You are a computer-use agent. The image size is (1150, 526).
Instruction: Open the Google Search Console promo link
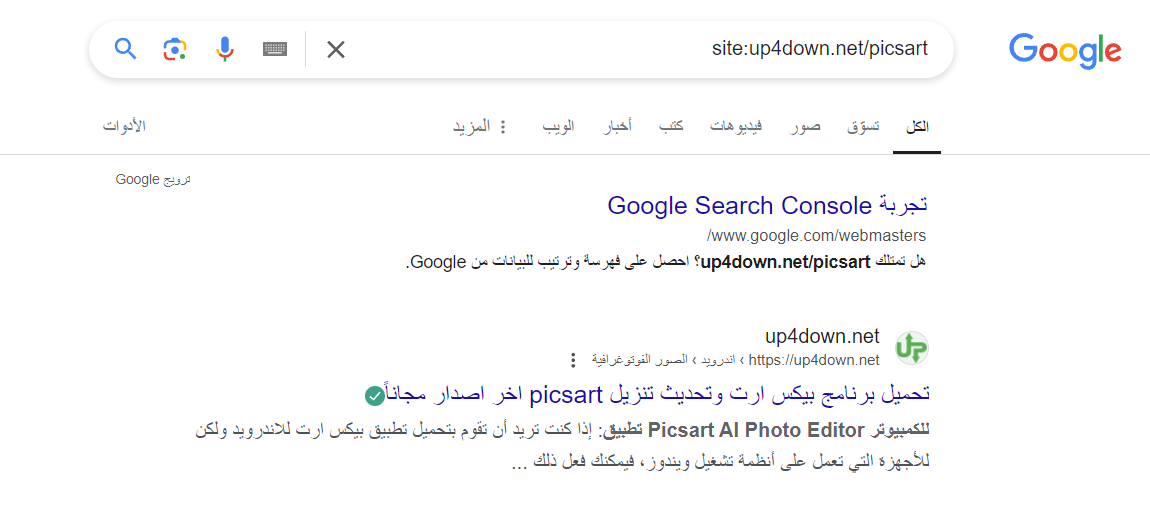[767, 205]
